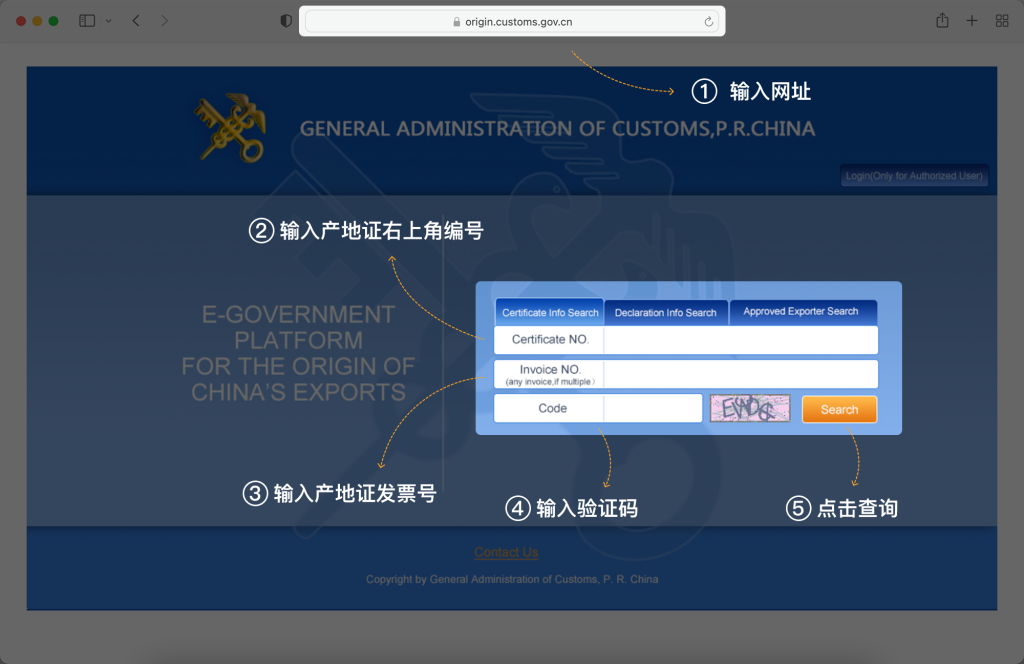Open the Share icon in Safari toolbar

942,20
